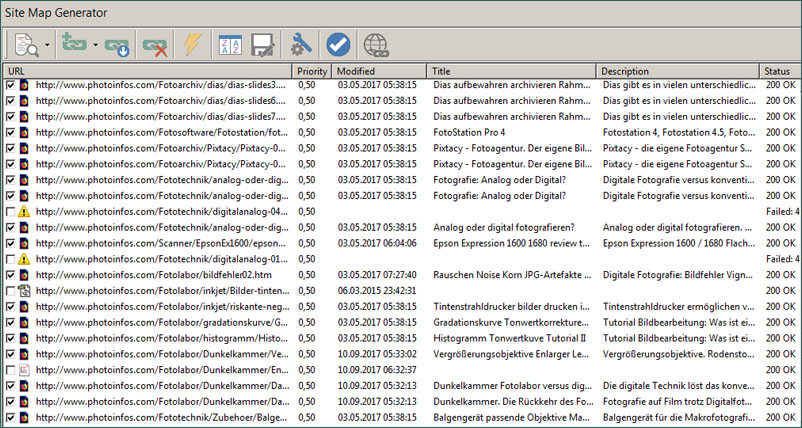Click the A-Z sort icon
Image resolution: width=802 pixels, height=428 pixels.
[230, 45]
